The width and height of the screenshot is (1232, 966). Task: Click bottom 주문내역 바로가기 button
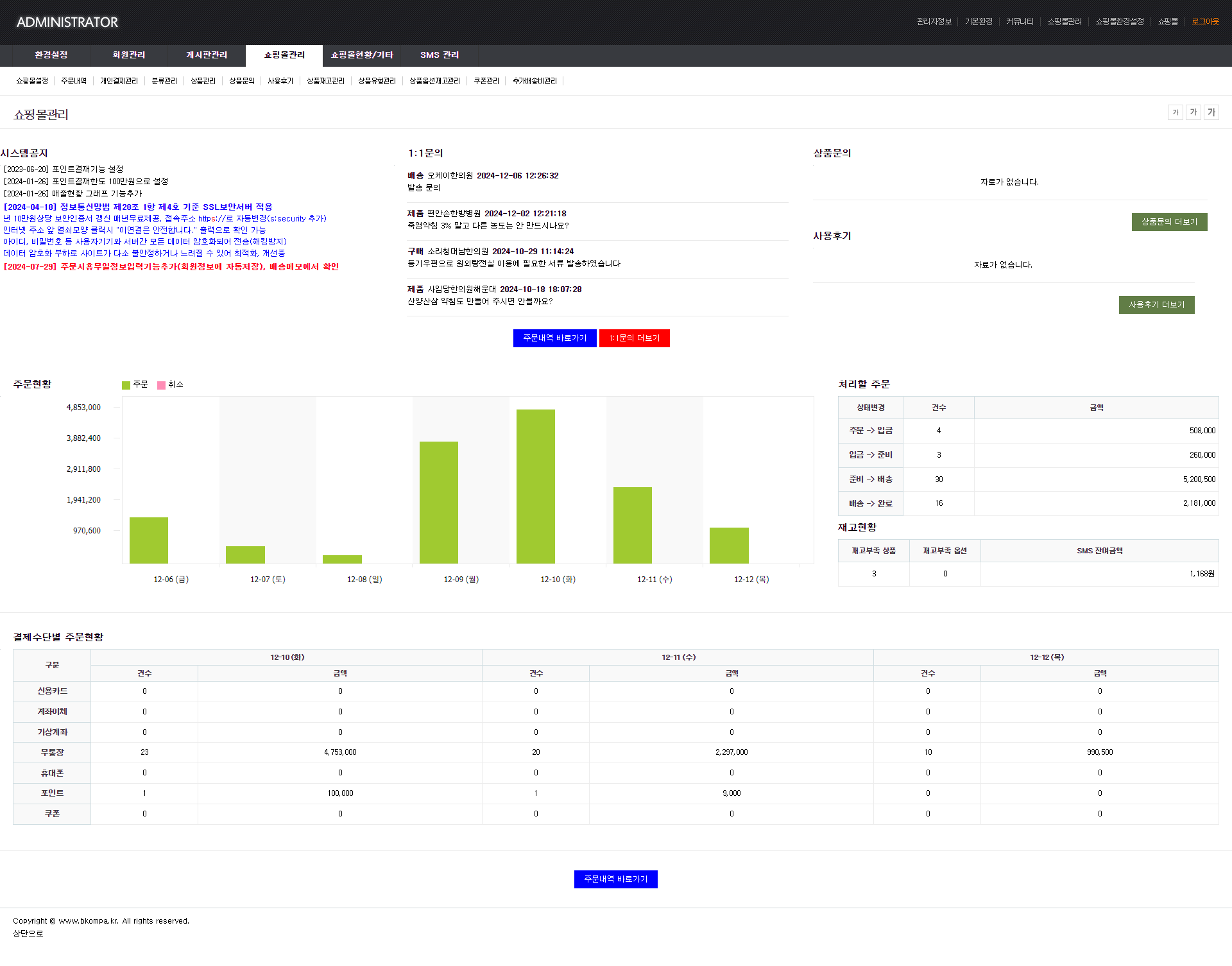tap(615, 879)
